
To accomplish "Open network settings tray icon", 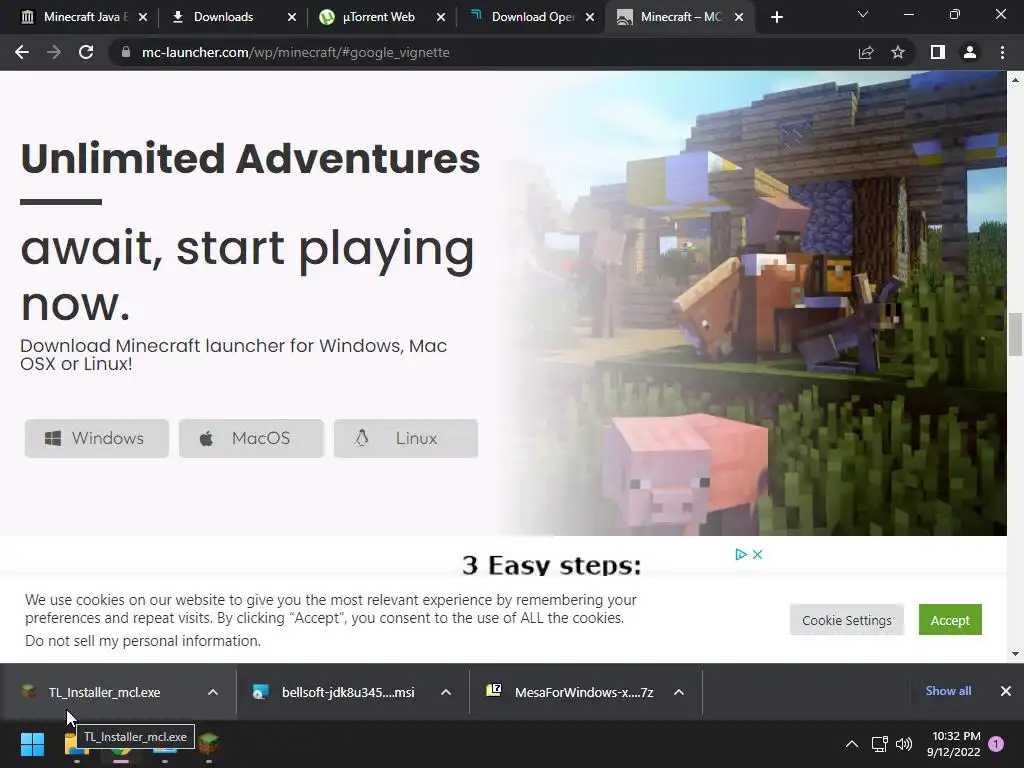I will pyautogui.click(x=879, y=743).
